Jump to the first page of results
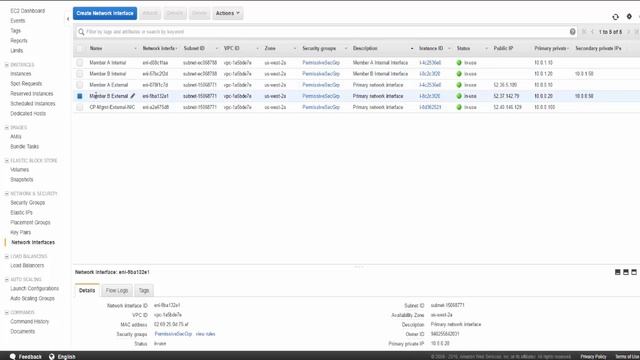 (x=584, y=32)
